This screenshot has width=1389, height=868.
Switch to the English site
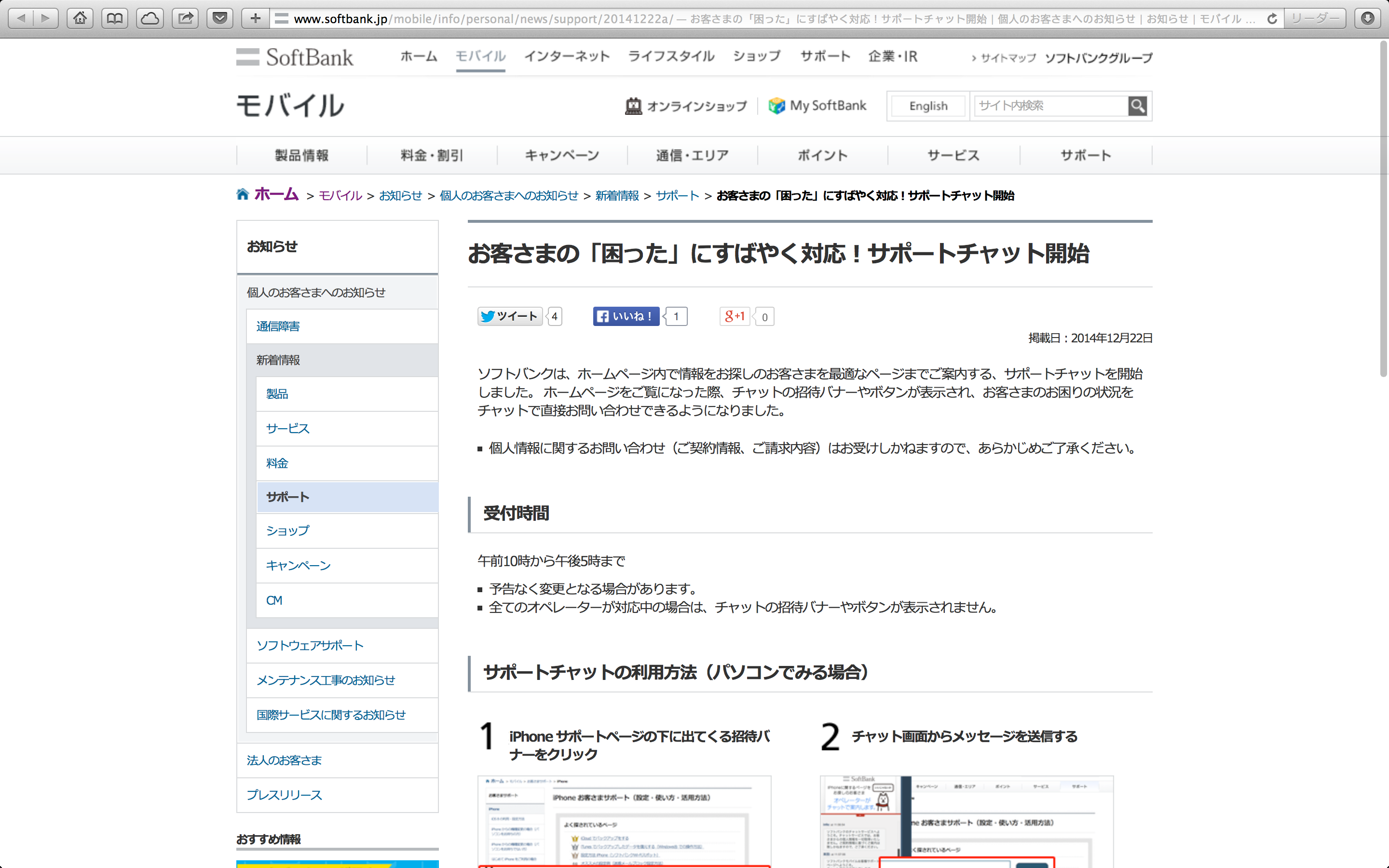click(x=928, y=106)
